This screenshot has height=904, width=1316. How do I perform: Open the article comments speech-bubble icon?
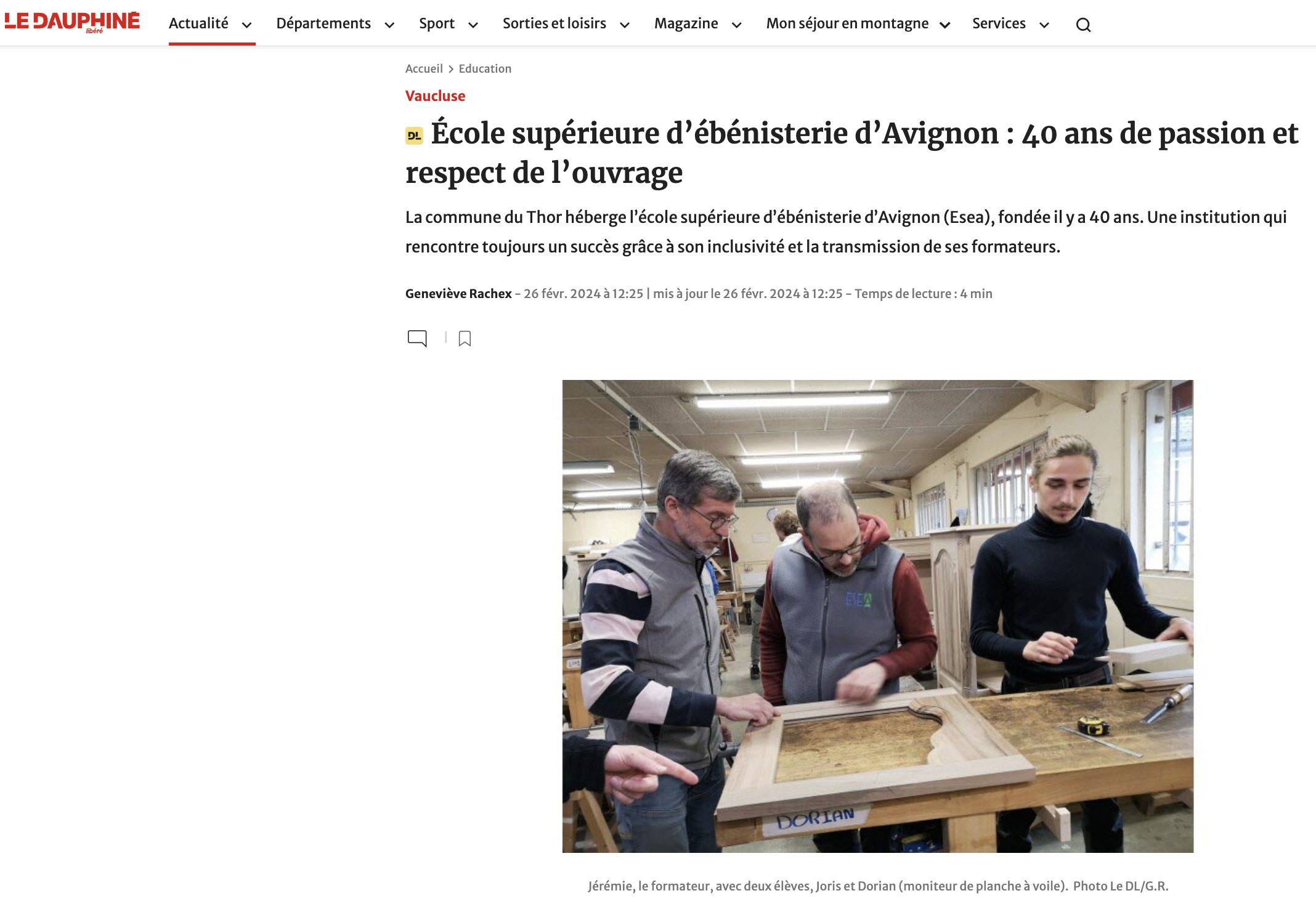pyautogui.click(x=417, y=338)
